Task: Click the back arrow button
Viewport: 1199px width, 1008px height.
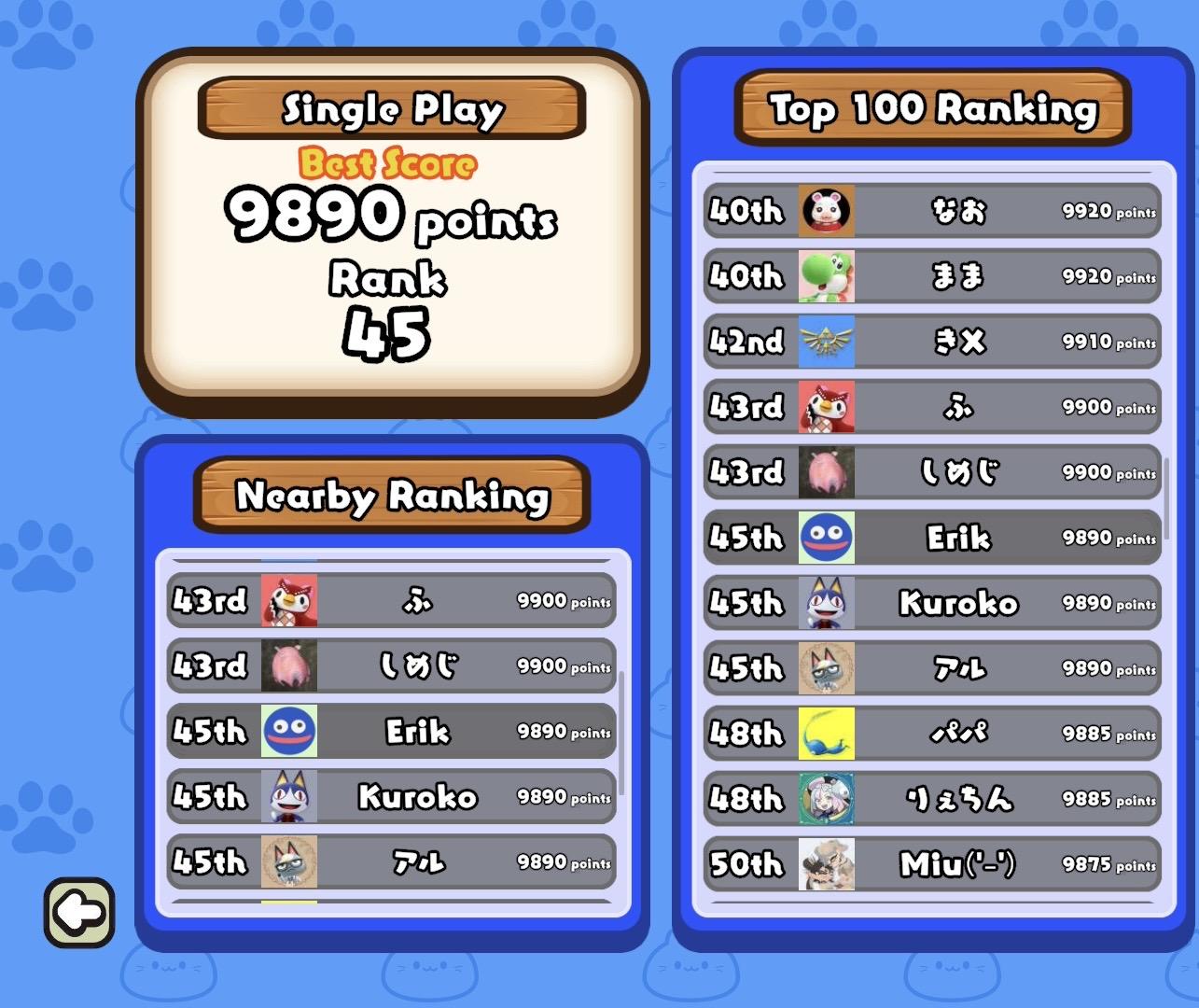Action: point(79,912)
